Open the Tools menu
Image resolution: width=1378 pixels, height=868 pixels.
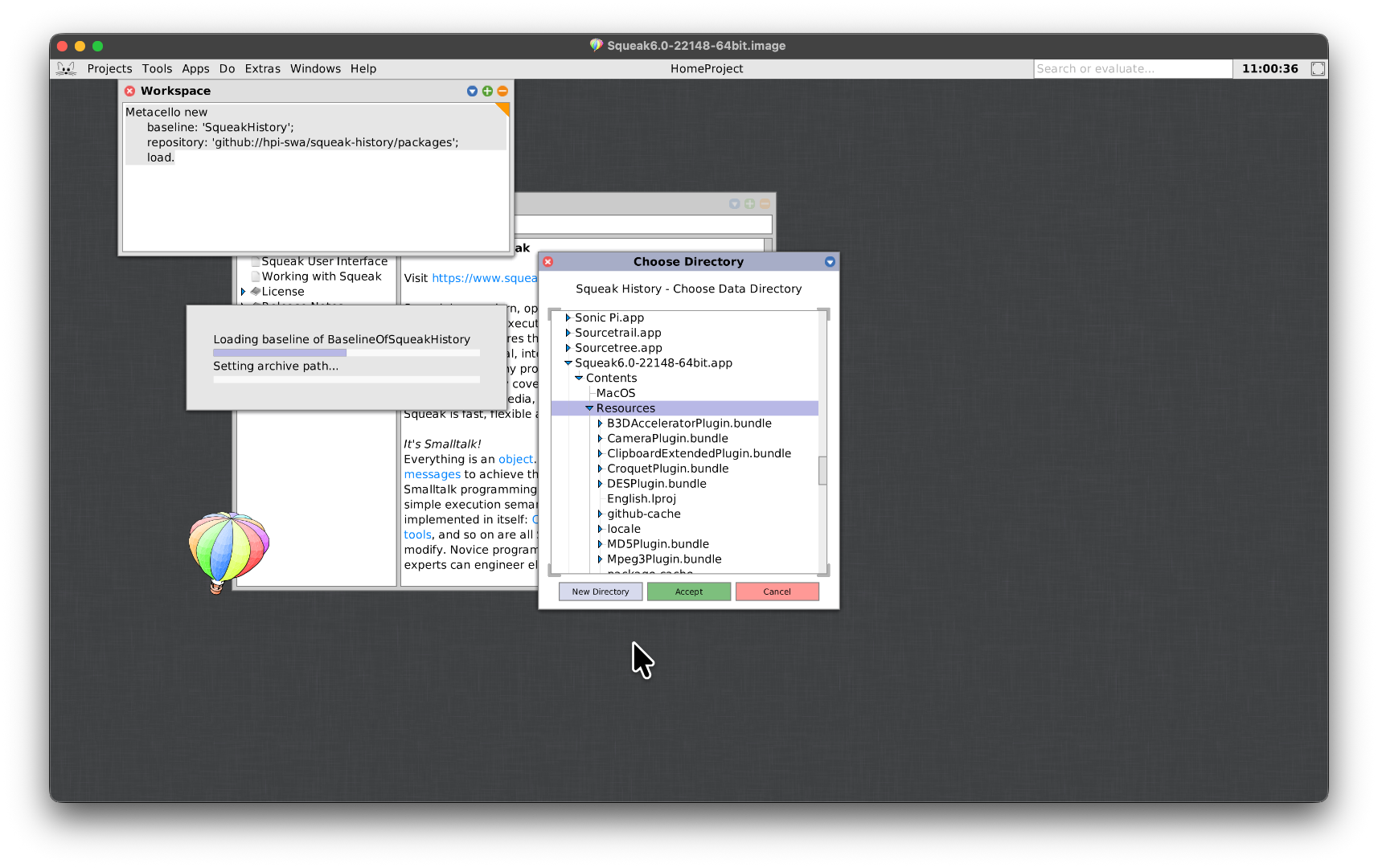point(157,69)
